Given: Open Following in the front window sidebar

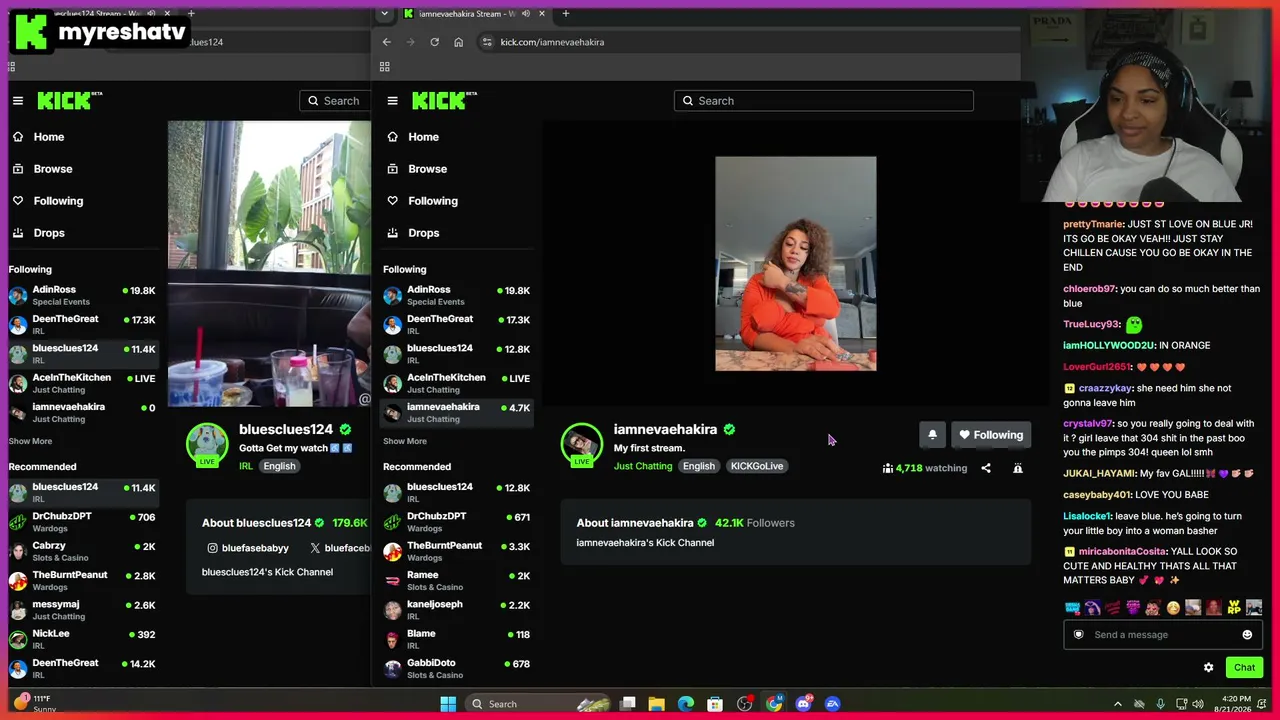Looking at the screenshot, I should pyautogui.click(x=432, y=201).
